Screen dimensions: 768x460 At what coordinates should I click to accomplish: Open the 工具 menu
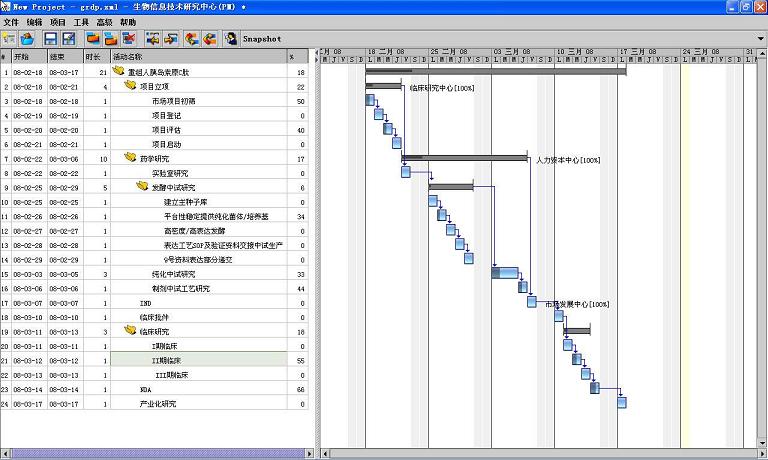pos(81,21)
